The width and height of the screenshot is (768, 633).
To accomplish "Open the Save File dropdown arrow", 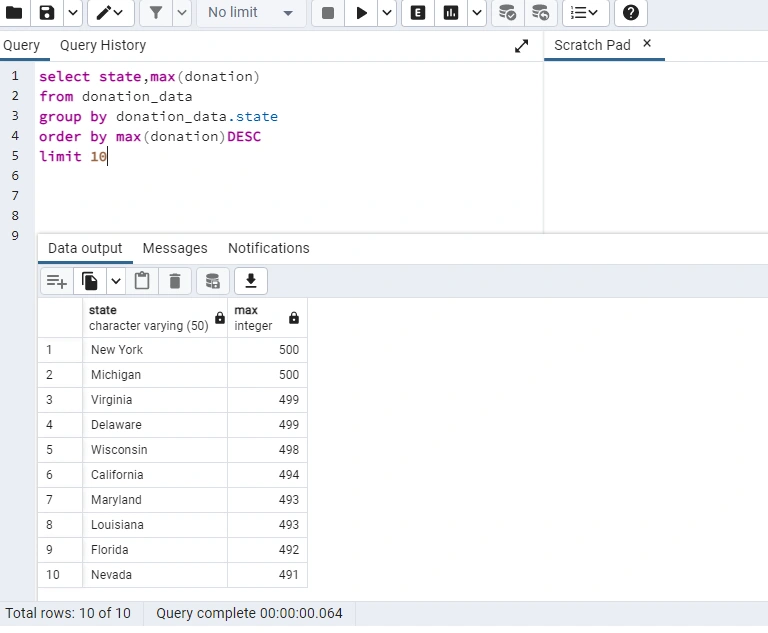I will [73, 13].
